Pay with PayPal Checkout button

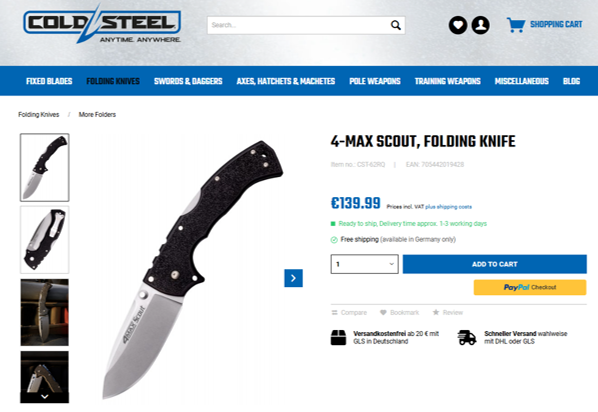[x=530, y=287]
